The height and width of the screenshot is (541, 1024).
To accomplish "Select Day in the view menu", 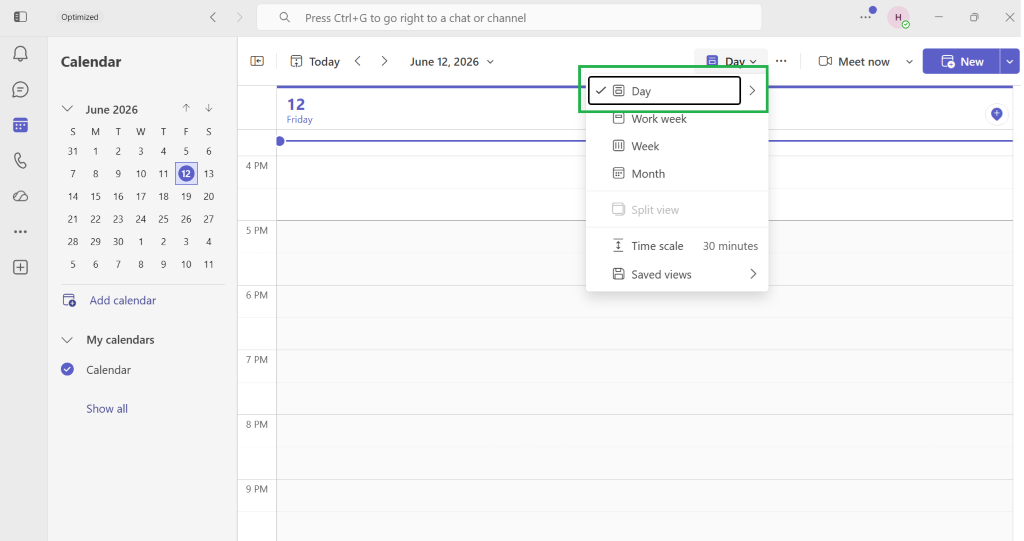I will [x=664, y=91].
